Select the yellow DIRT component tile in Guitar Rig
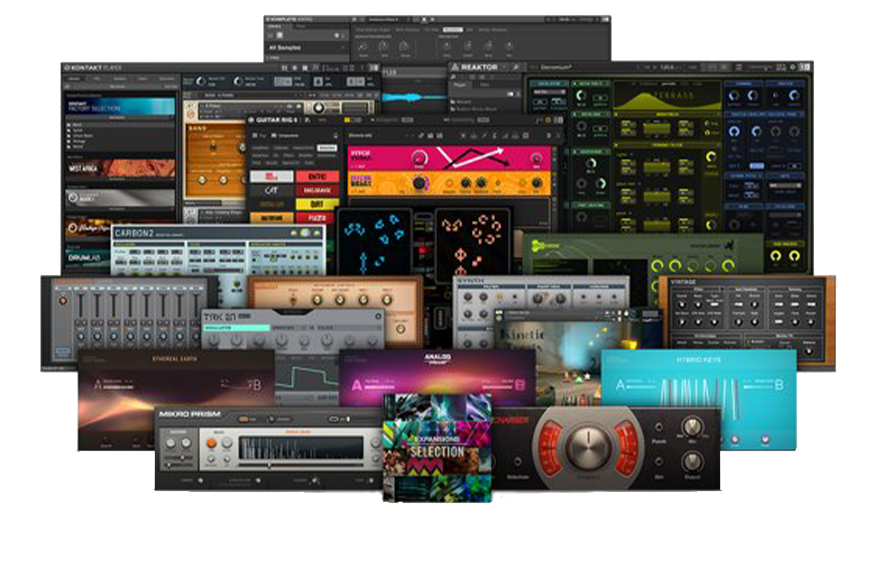Screen dimensions: 876x576 pos(317,204)
